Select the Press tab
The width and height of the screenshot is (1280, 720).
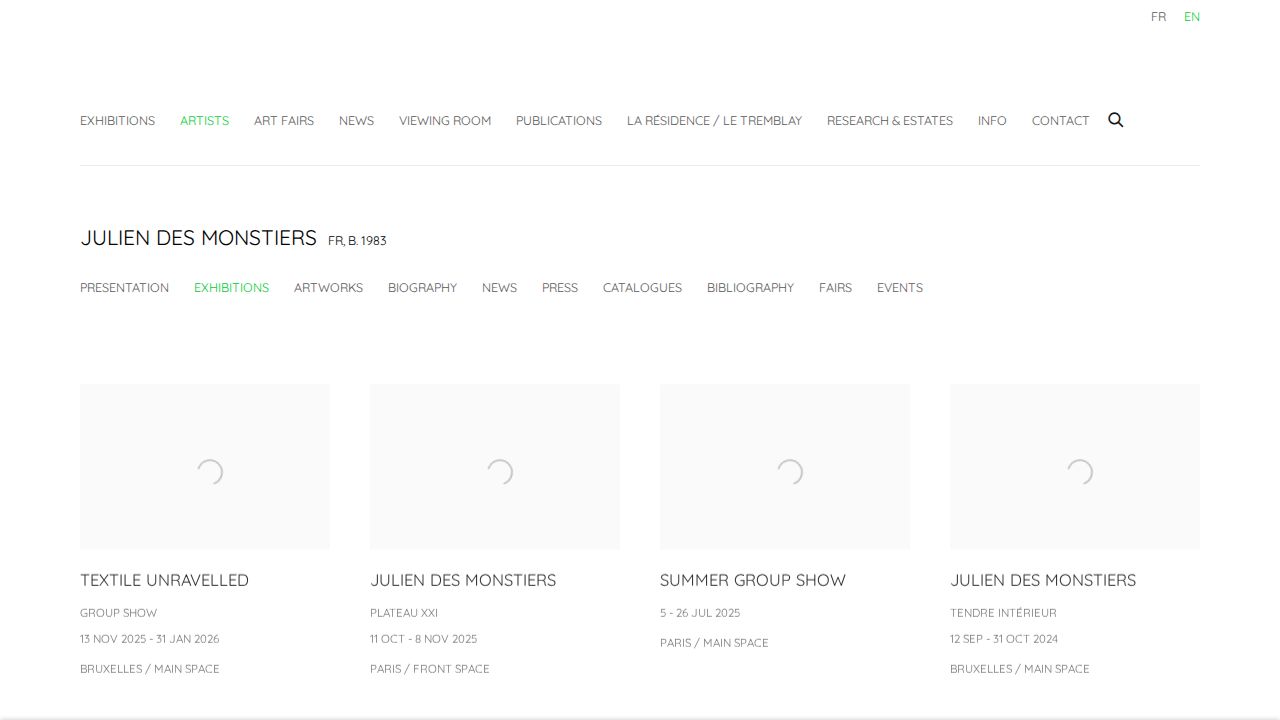(x=559, y=288)
